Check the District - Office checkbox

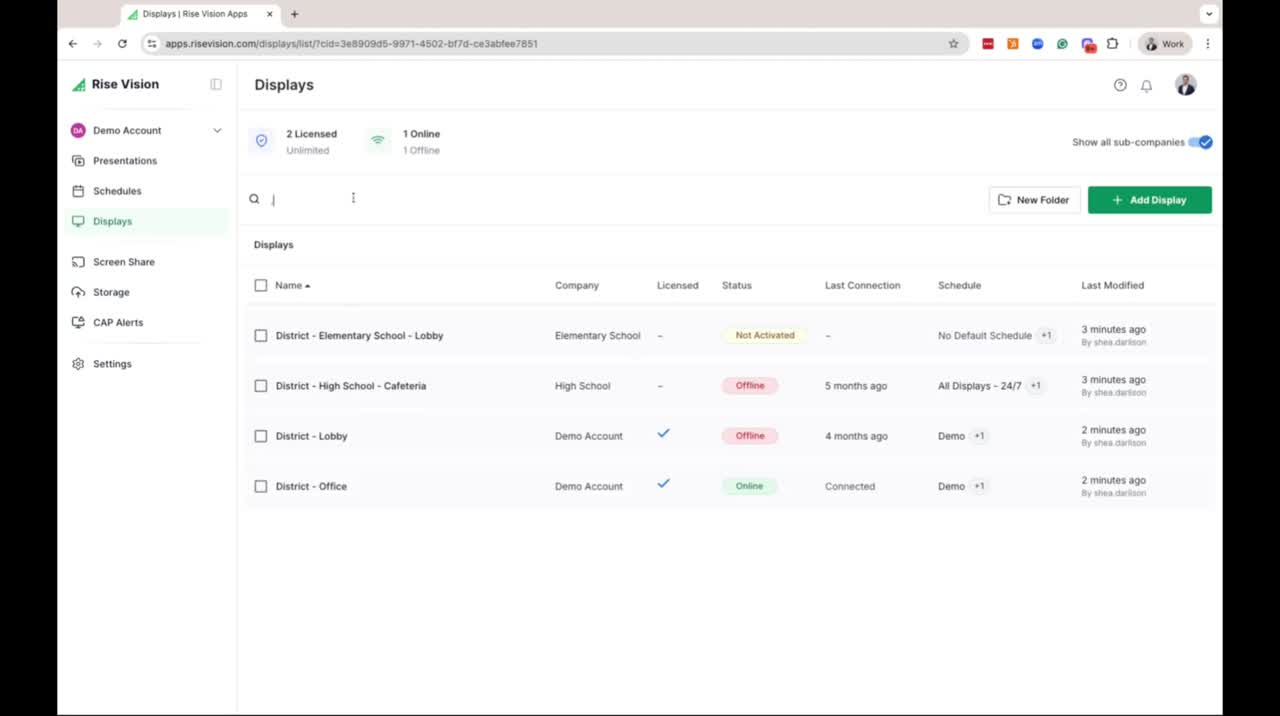[x=261, y=486]
